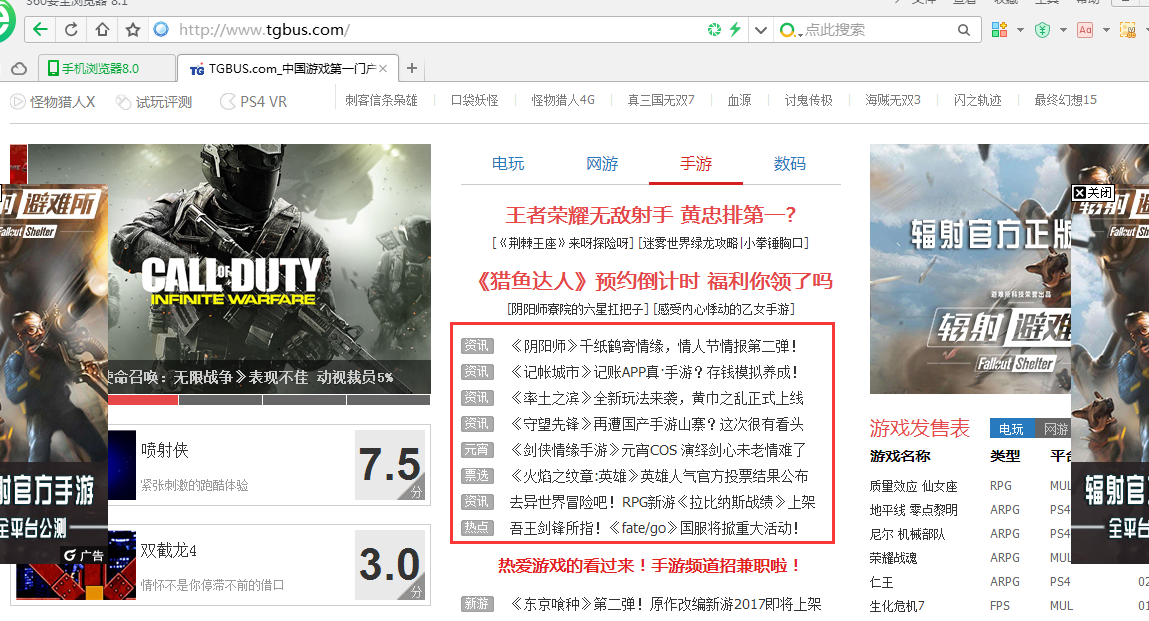Image resolution: width=1149 pixels, height=621 pixels.
Task: Close the right floating ad via 关闭
Action: [1093, 192]
